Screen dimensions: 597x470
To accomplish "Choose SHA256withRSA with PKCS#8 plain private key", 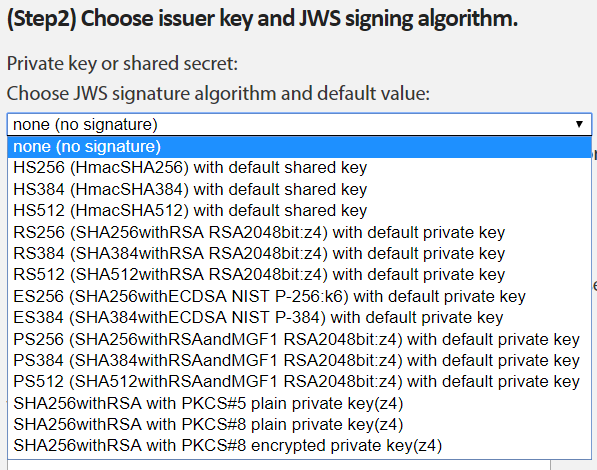I will point(300,424).
